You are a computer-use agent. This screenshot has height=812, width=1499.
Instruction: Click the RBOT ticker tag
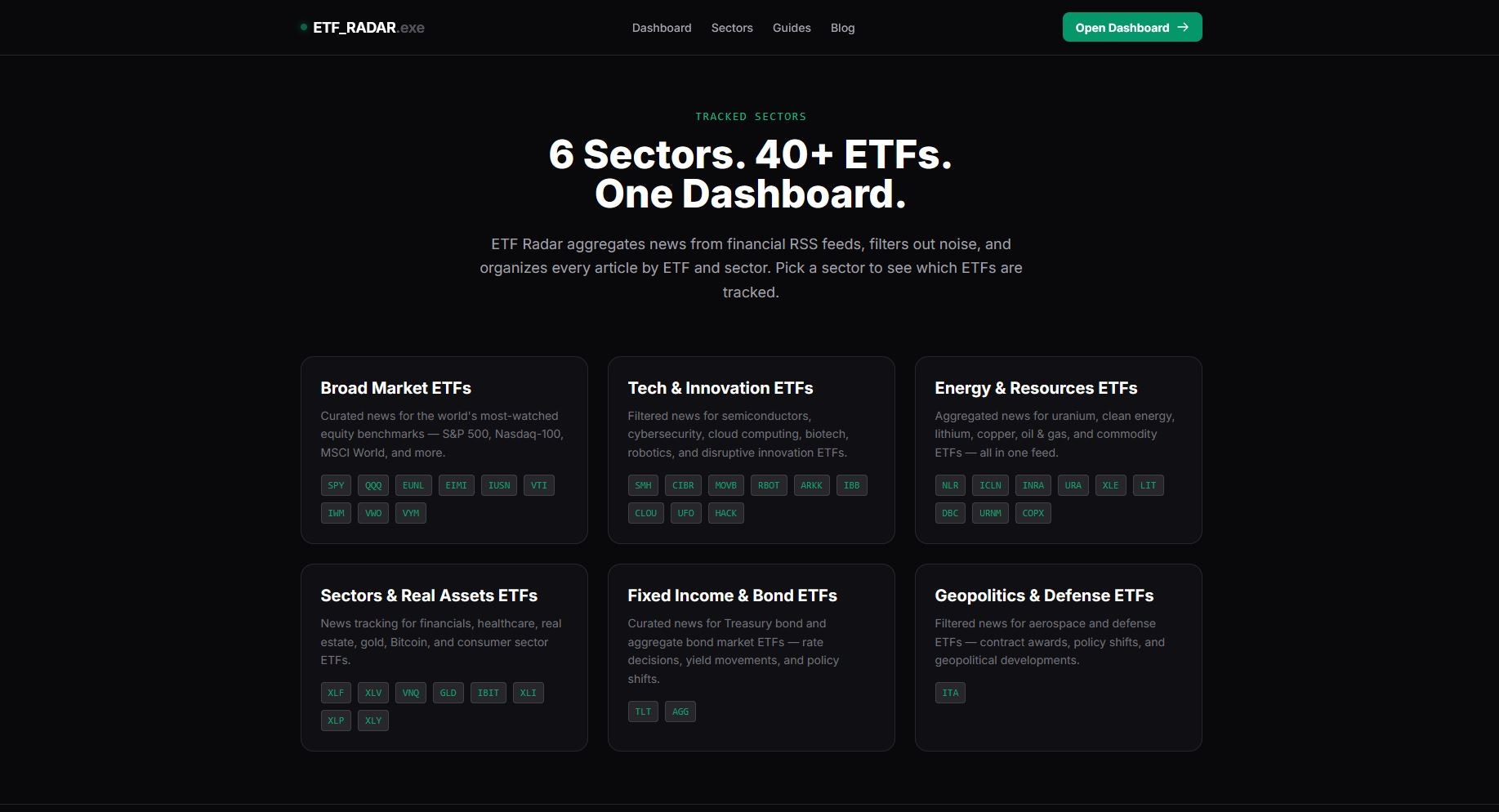pos(769,485)
